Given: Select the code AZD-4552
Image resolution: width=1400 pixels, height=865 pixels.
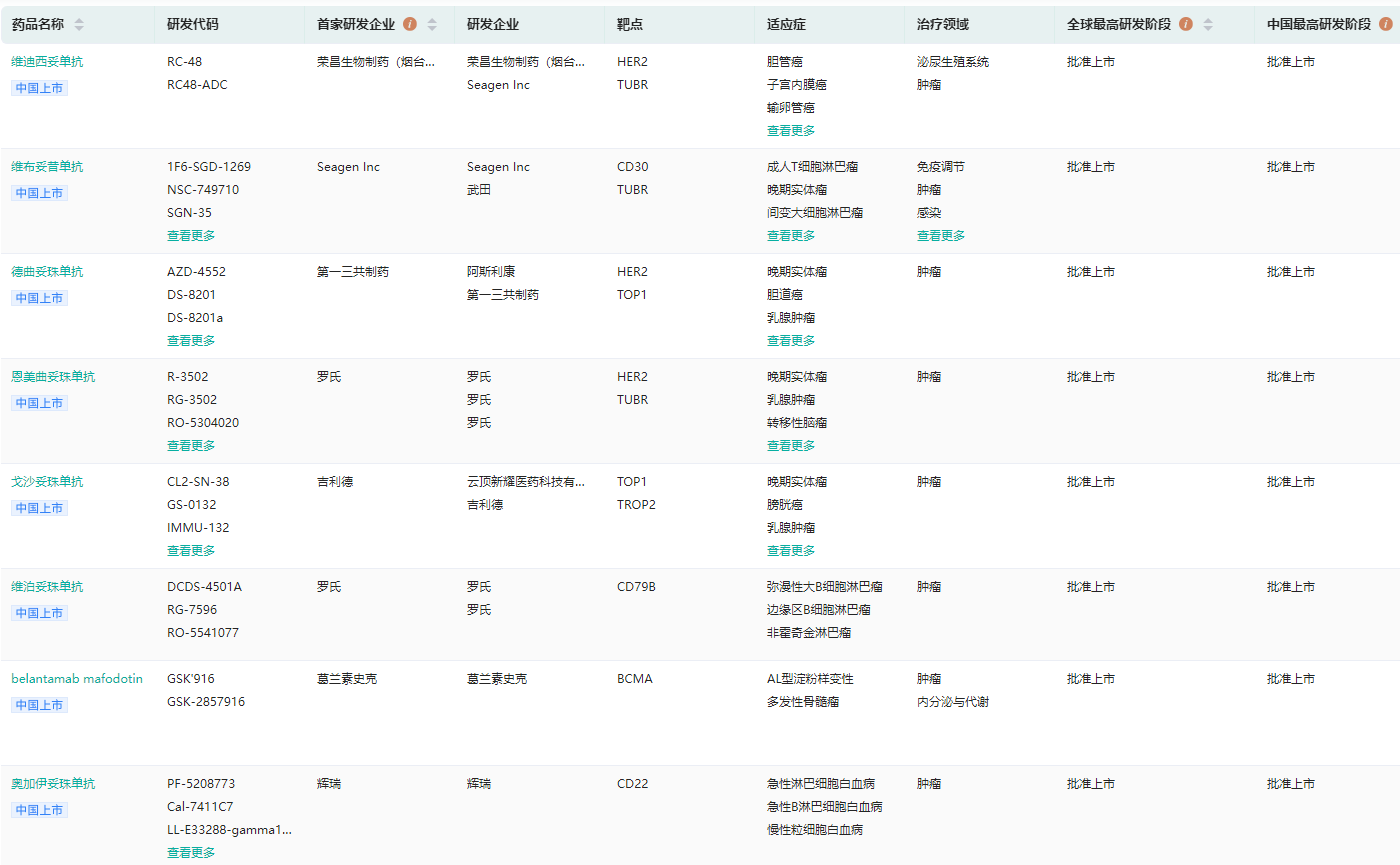Looking at the screenshot, I should 196,272.
